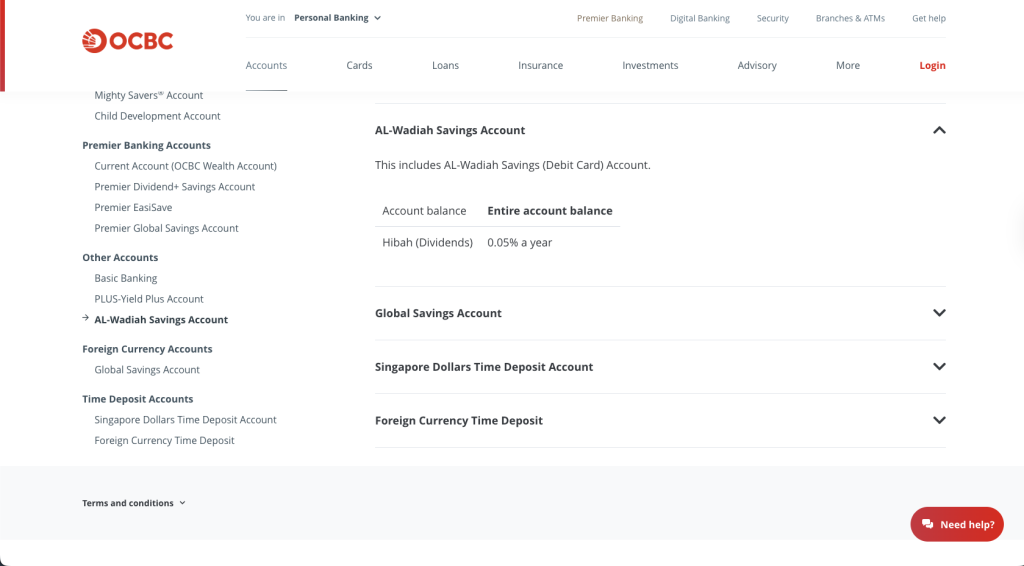Select Foreign Currency Time Deposit in sidebar

tap(164, 441)
